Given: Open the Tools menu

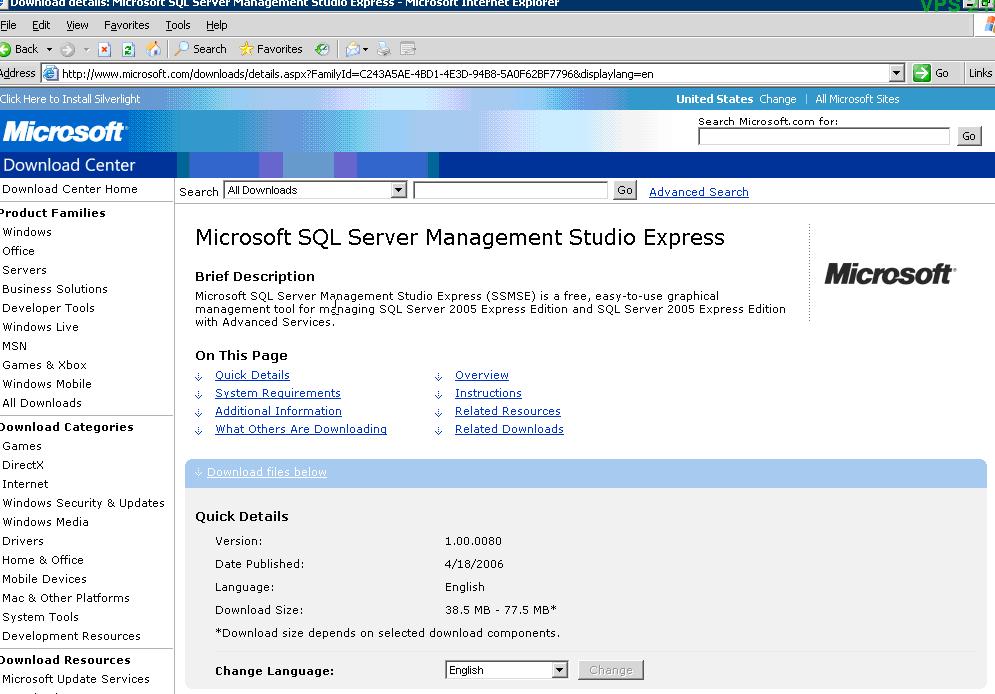Looking at the screenshot, I should click(178, 25).
